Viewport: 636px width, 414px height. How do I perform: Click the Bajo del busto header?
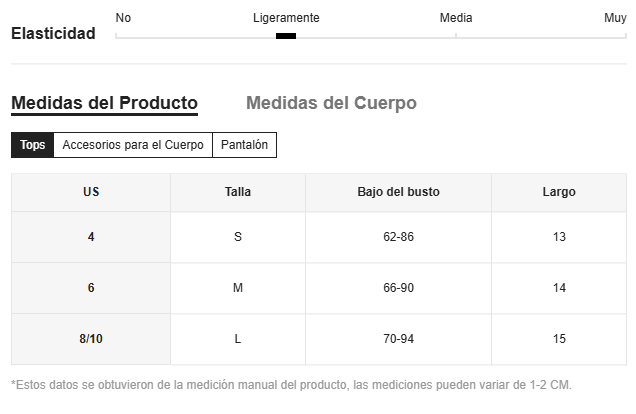pyautogui.click(x=398, y=192)
